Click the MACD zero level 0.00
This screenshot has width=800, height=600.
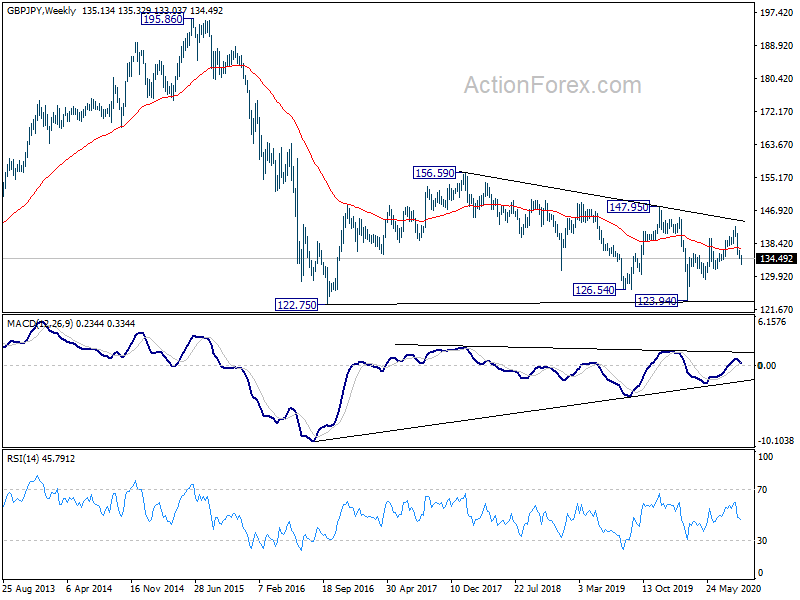(x=767, y=365)
